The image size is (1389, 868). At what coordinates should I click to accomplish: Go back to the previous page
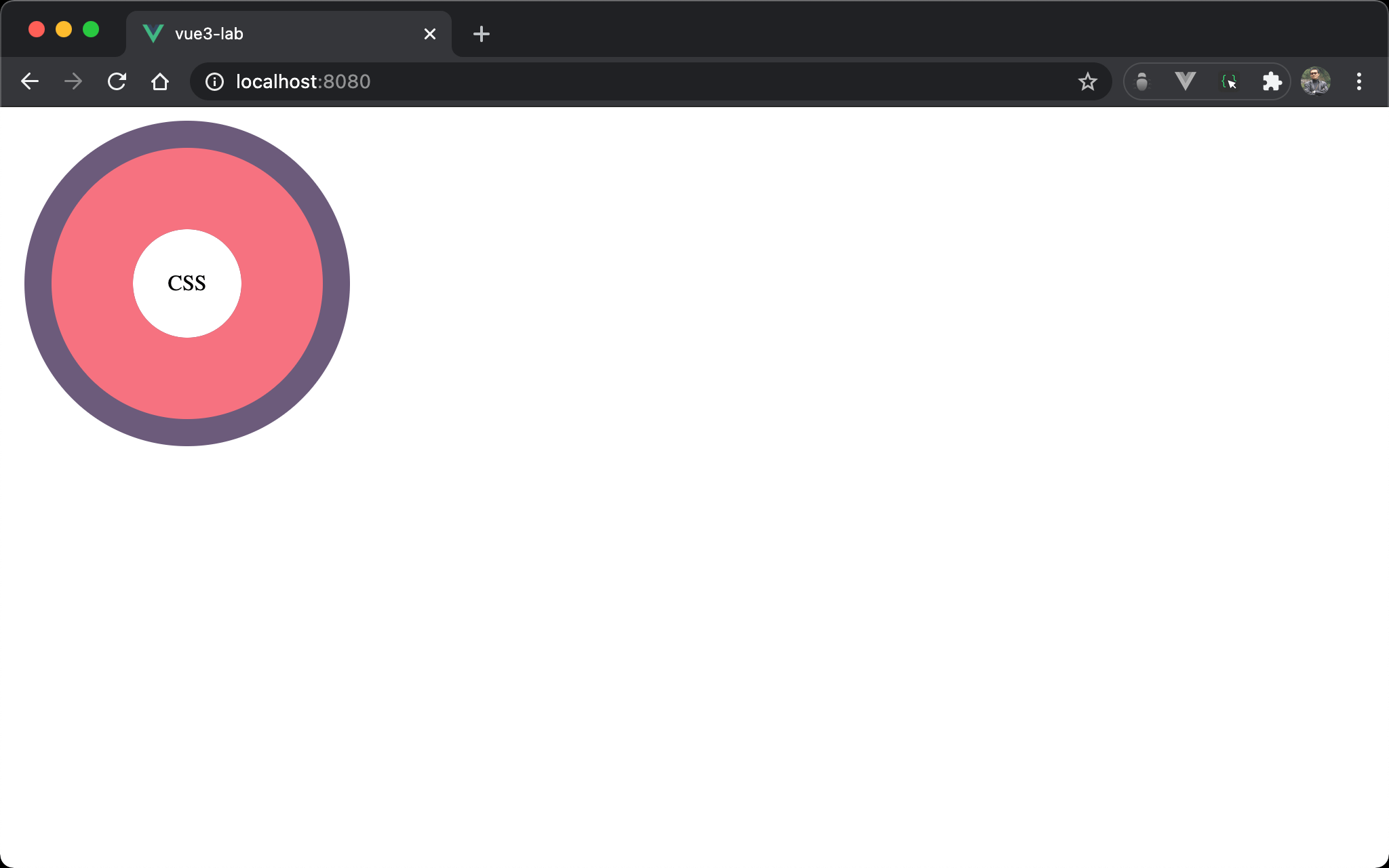(x=30, y=81)
